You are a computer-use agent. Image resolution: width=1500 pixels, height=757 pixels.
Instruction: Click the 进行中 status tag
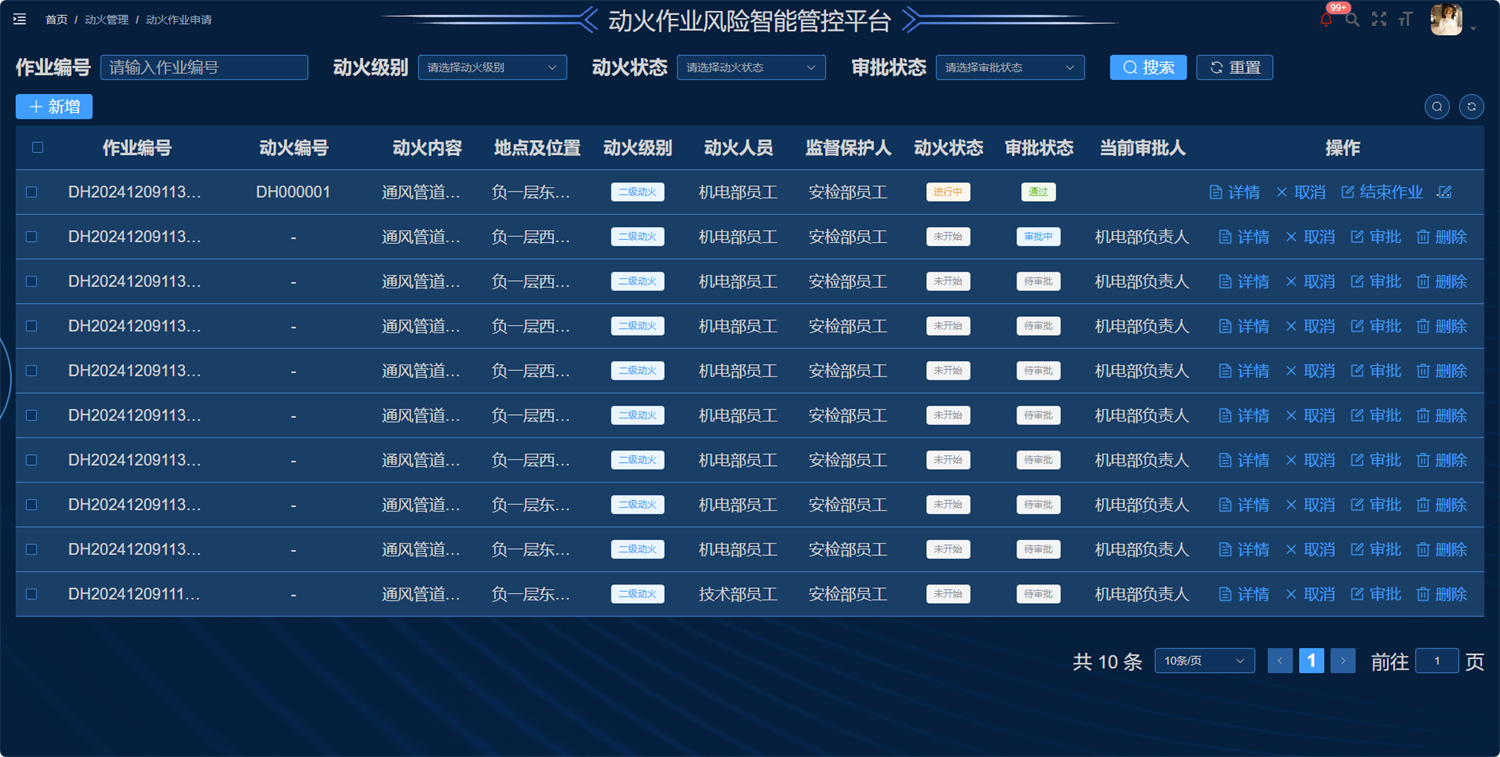pos(948,192)
